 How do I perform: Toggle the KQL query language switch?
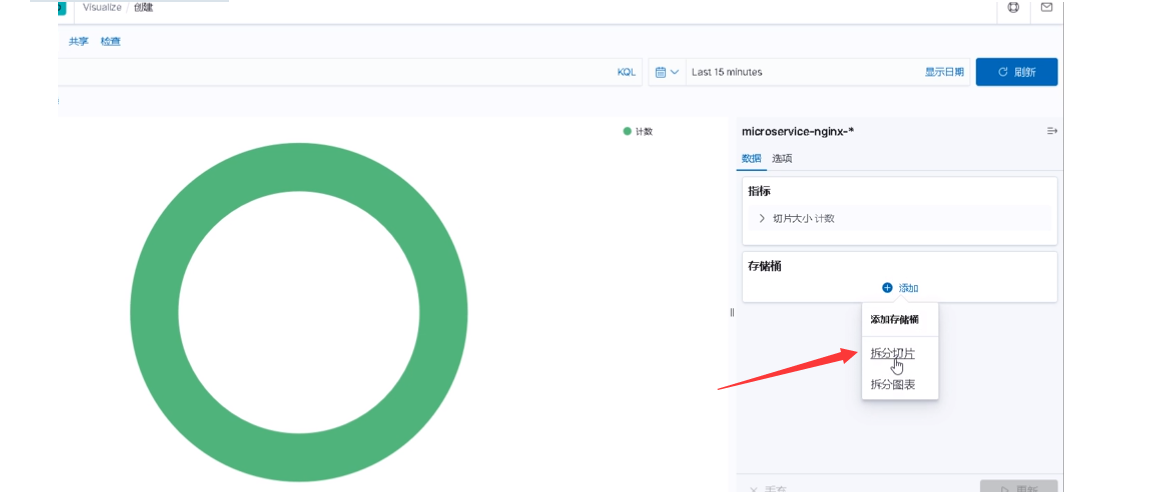pos(626,72)
